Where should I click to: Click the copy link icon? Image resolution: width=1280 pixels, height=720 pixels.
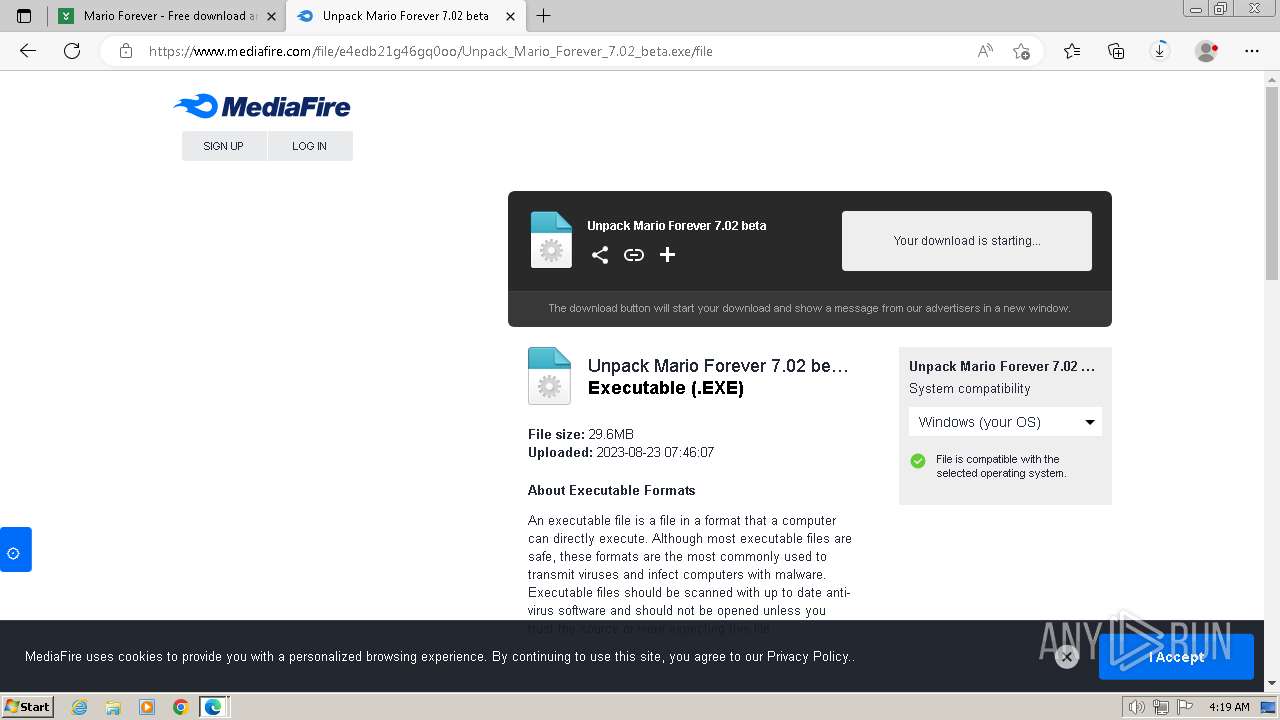(x=634, y=255)
